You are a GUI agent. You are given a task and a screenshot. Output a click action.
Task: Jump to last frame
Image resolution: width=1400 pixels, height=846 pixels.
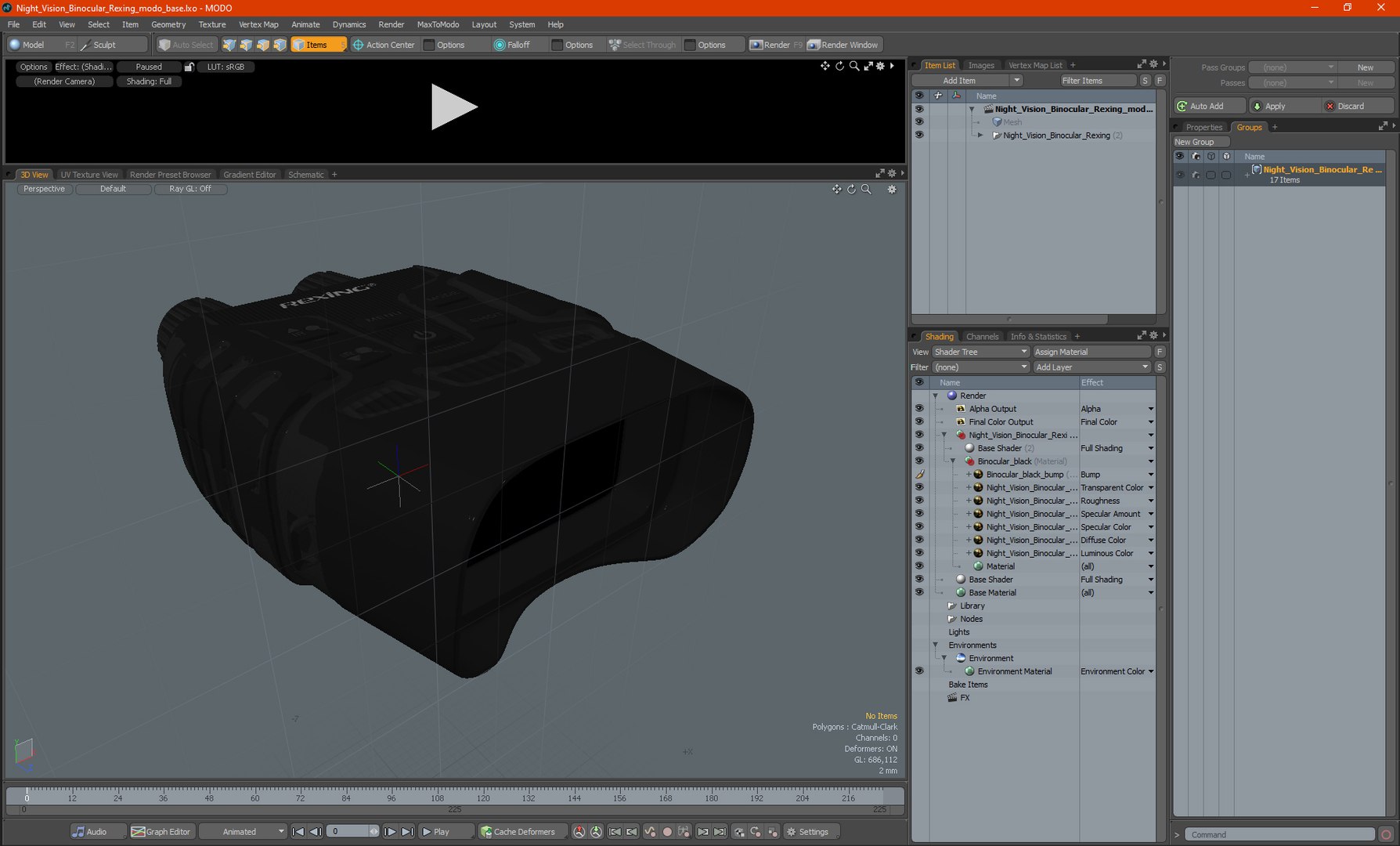coord(407,832)
